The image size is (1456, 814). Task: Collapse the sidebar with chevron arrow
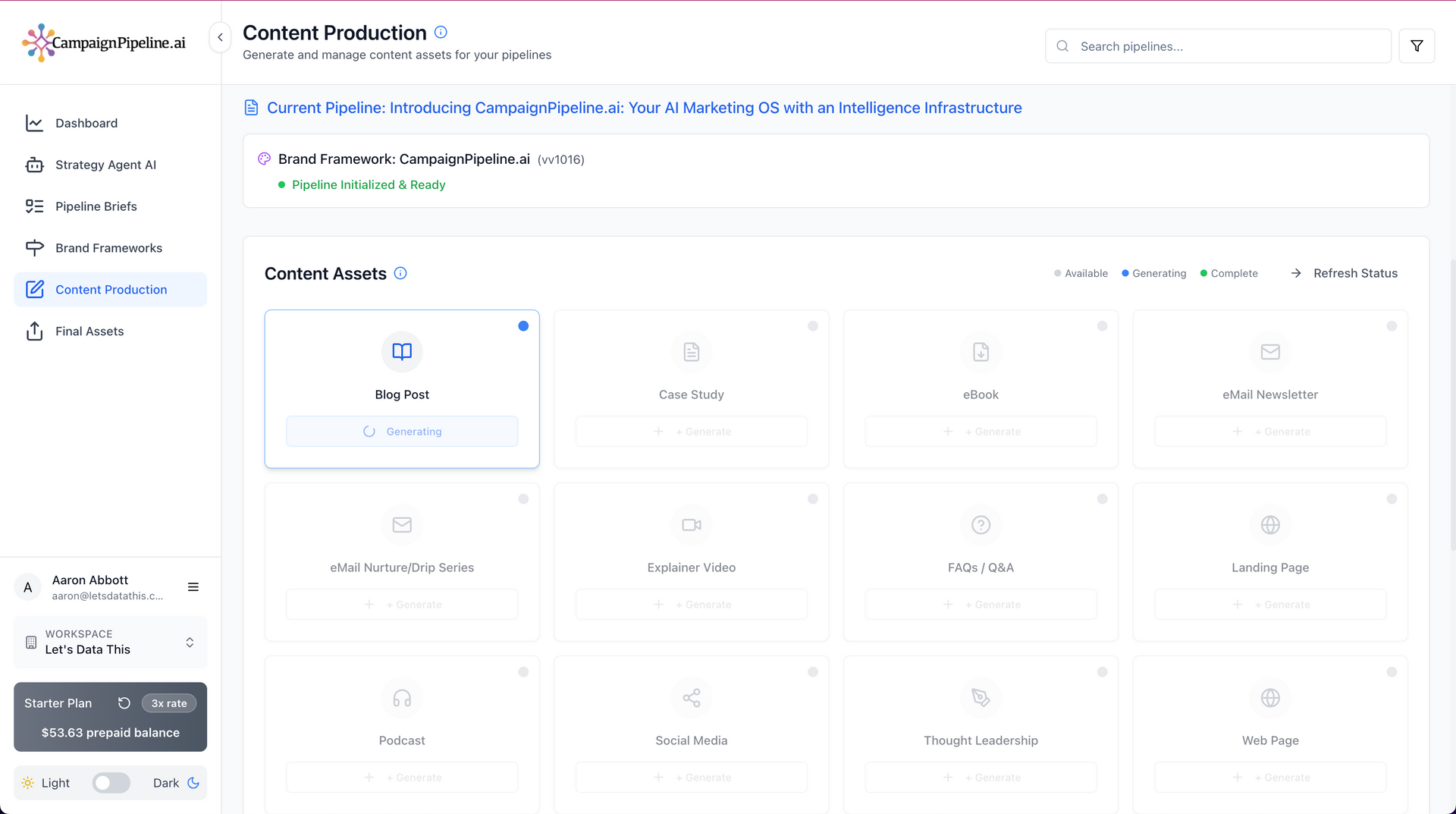pos(220,37)
